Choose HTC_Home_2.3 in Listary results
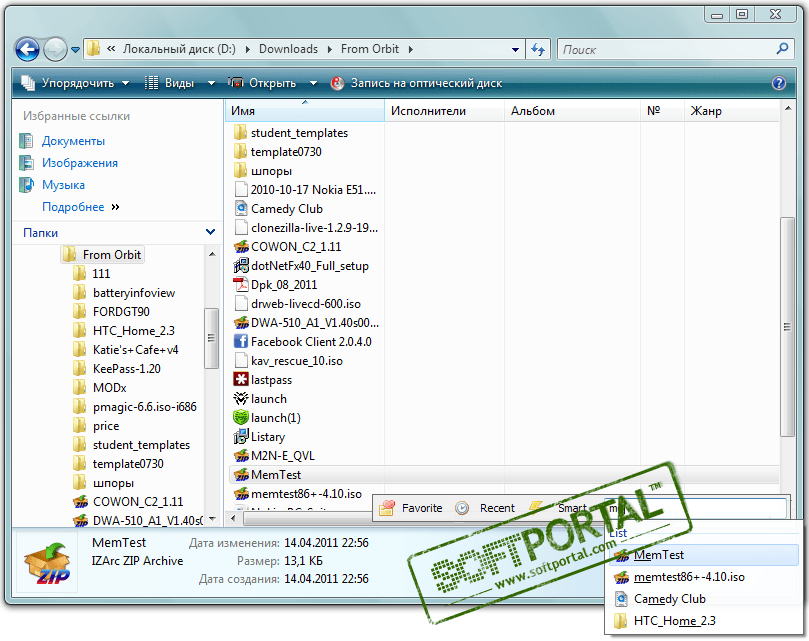The height and width of the screenshot is (641, 809). (704, 621)
